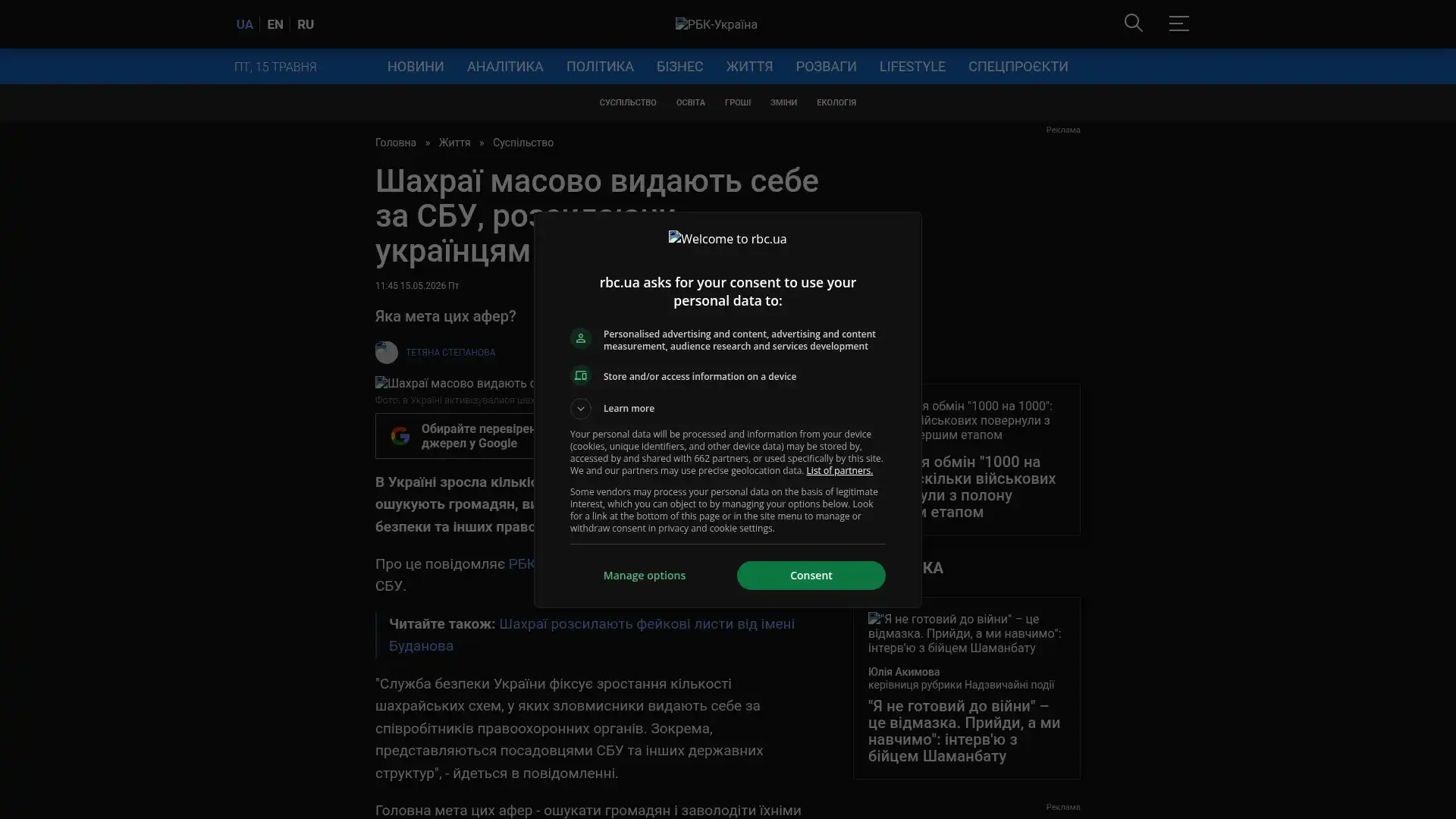The width and height of the screenshot is (1456, 819).
Task: Click Manage options button
Action: pyautogui.click(x=645, y=576)
